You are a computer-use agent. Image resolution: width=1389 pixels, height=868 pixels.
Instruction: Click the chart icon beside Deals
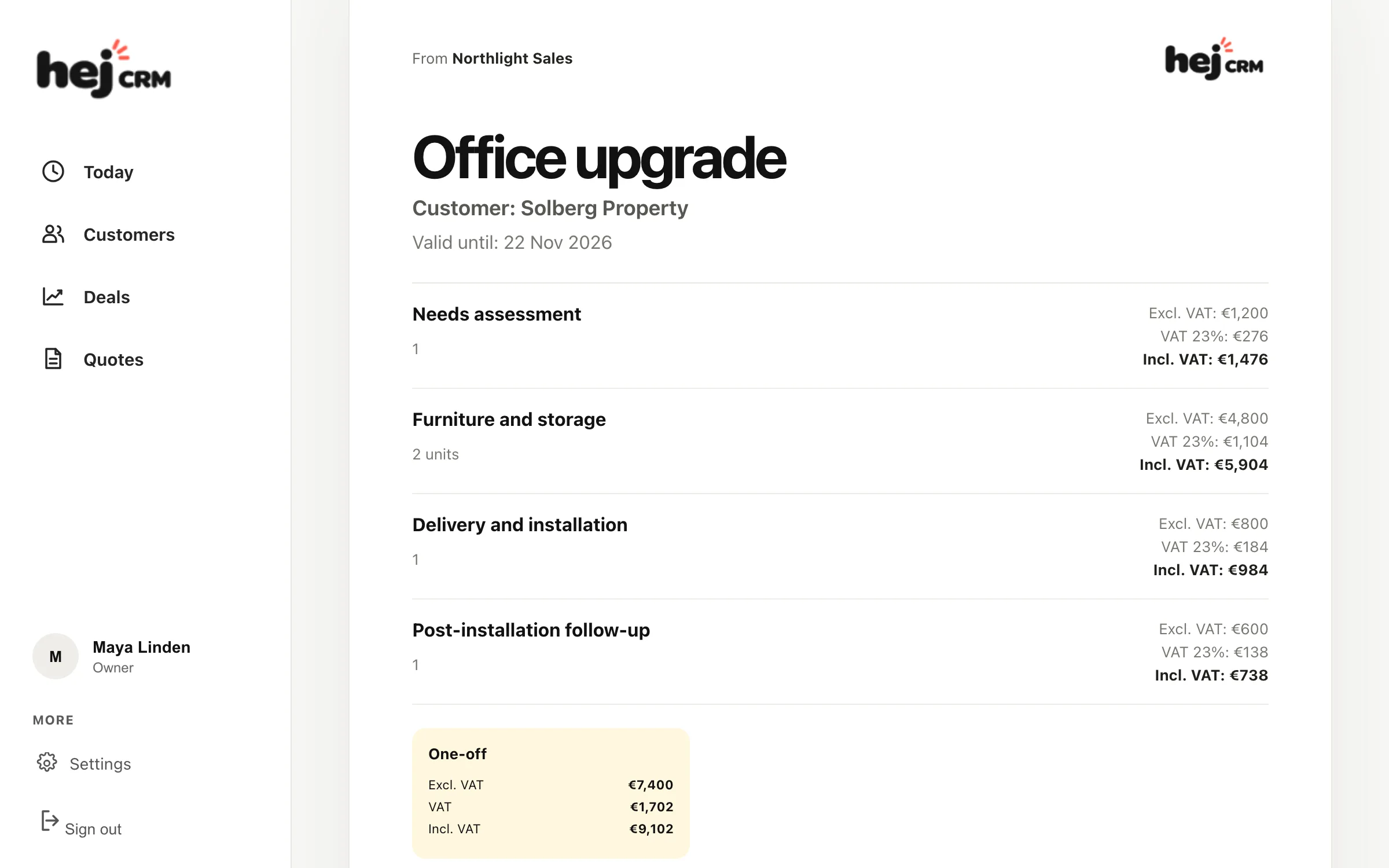(x=53, y=296)
